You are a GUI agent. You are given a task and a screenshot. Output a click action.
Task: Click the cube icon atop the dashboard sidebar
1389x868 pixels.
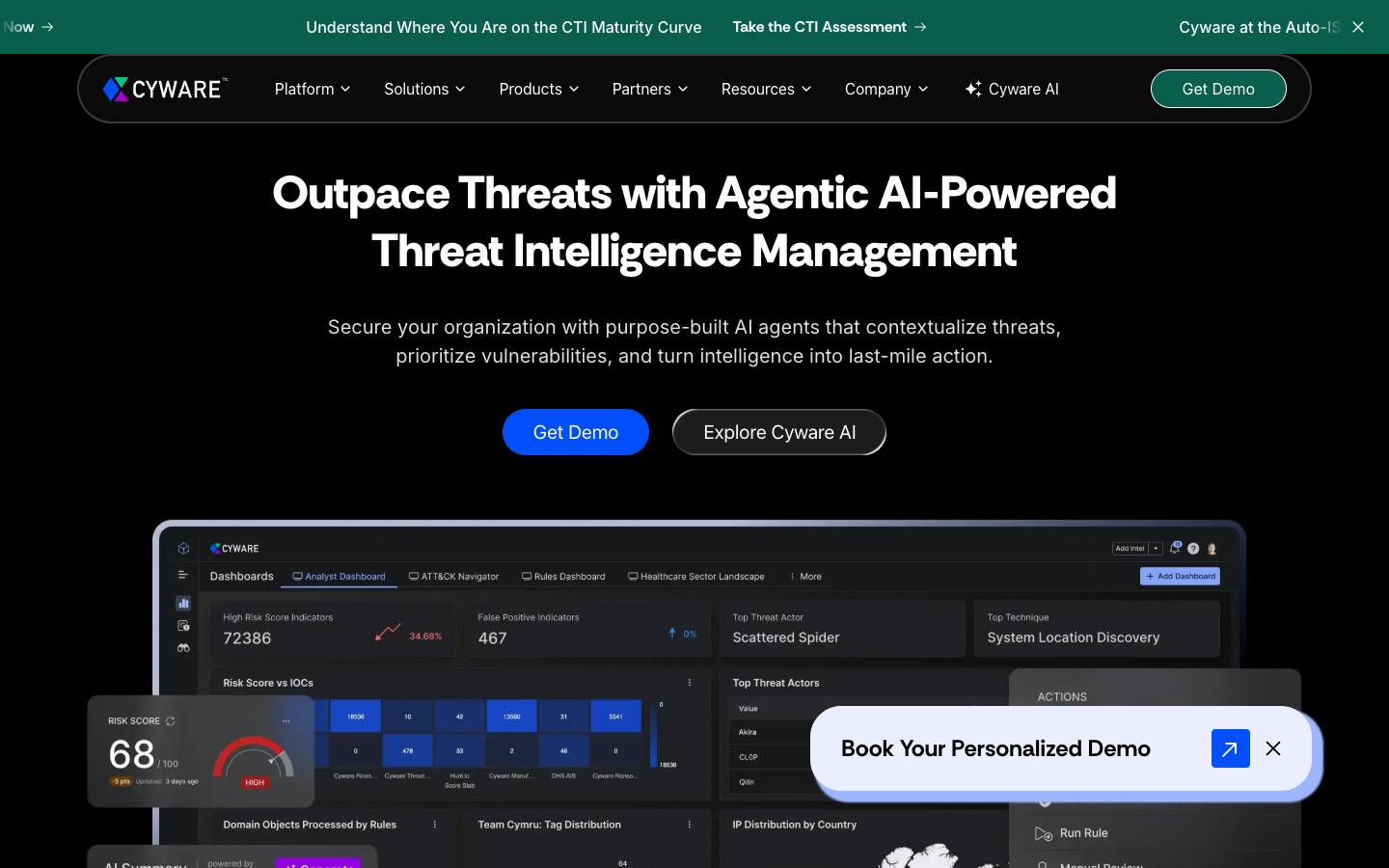[x=183, y=548]
